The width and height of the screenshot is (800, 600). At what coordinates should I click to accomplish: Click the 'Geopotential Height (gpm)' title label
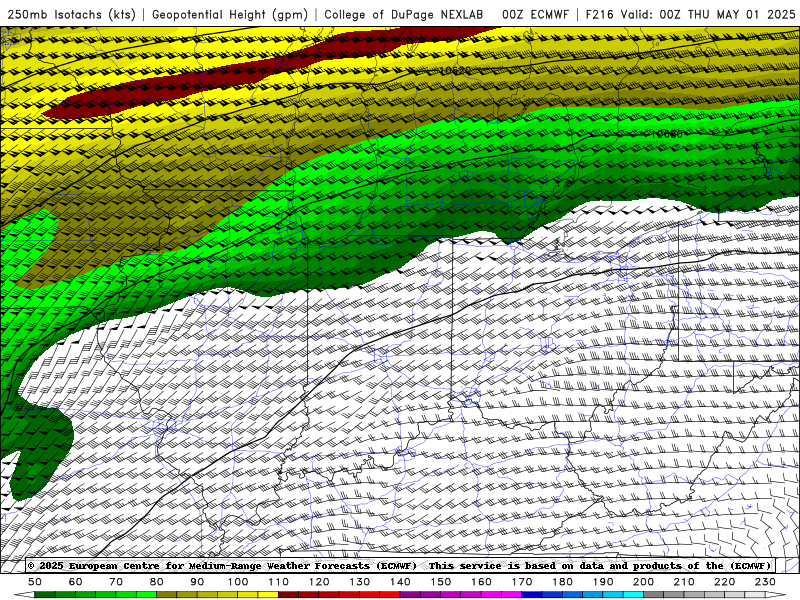tap(230, 14)
